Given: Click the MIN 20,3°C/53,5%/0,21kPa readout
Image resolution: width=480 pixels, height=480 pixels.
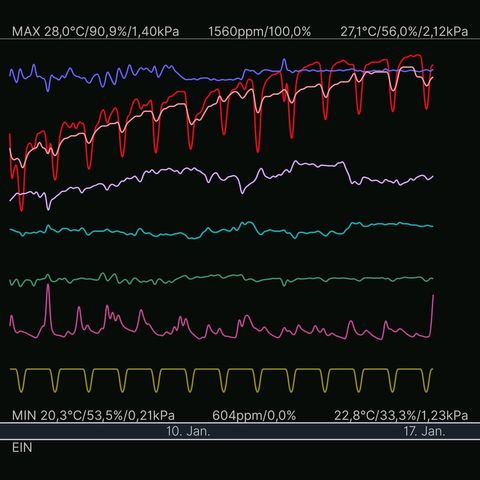Looking at the screenshot, I should pos(93,415).
